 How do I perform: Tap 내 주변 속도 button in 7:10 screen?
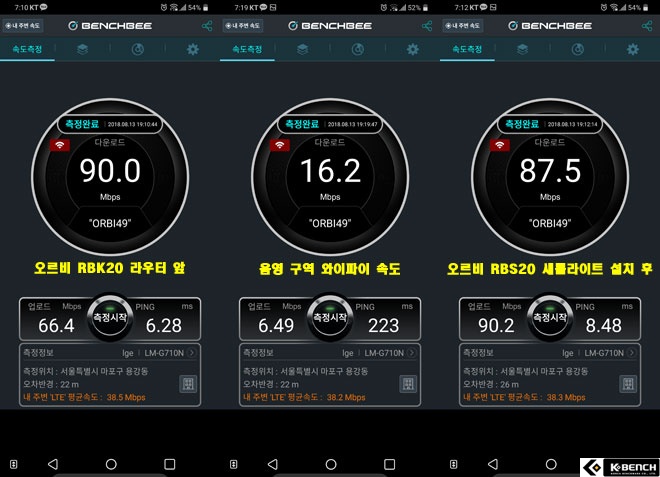pyautogui.click(x=22, y=26)
